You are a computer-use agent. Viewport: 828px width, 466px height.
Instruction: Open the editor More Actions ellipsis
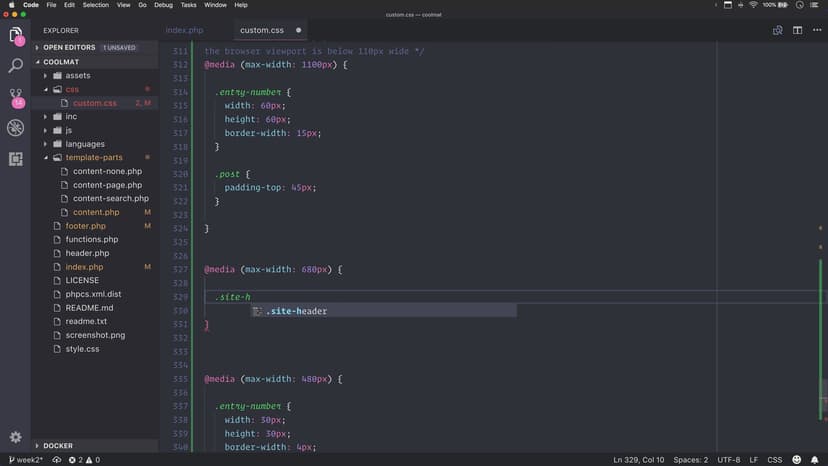[816, 30]
